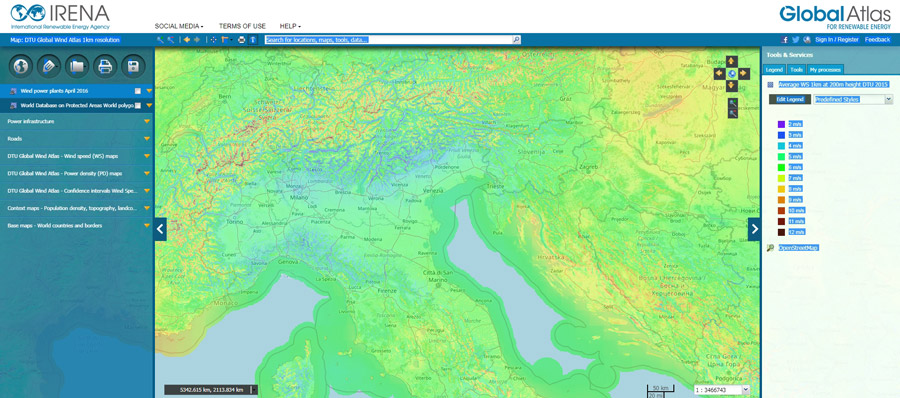Image resolution: width=900 pixels, height=398 pixels.
Task: Open the measure tool dropdown arrow
Action: coord(231,40)
